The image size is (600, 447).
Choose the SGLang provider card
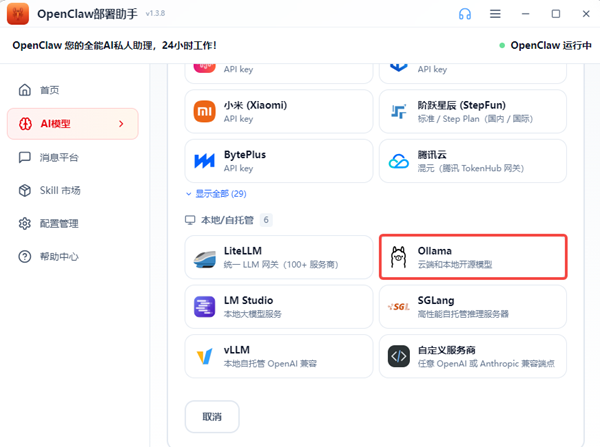(x=473, y=307)
